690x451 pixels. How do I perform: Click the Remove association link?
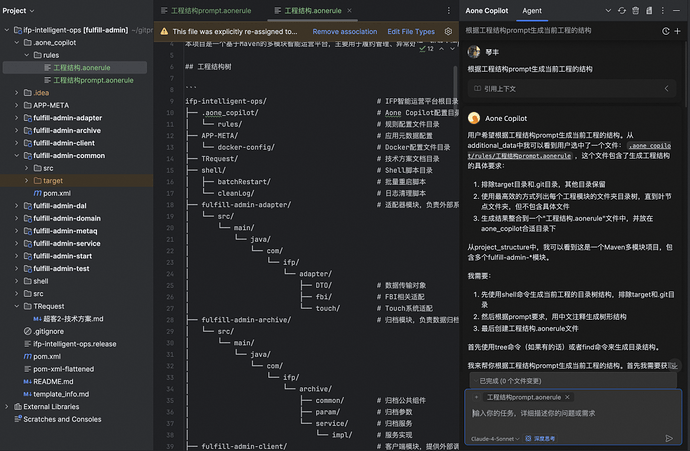click(345, 31)
